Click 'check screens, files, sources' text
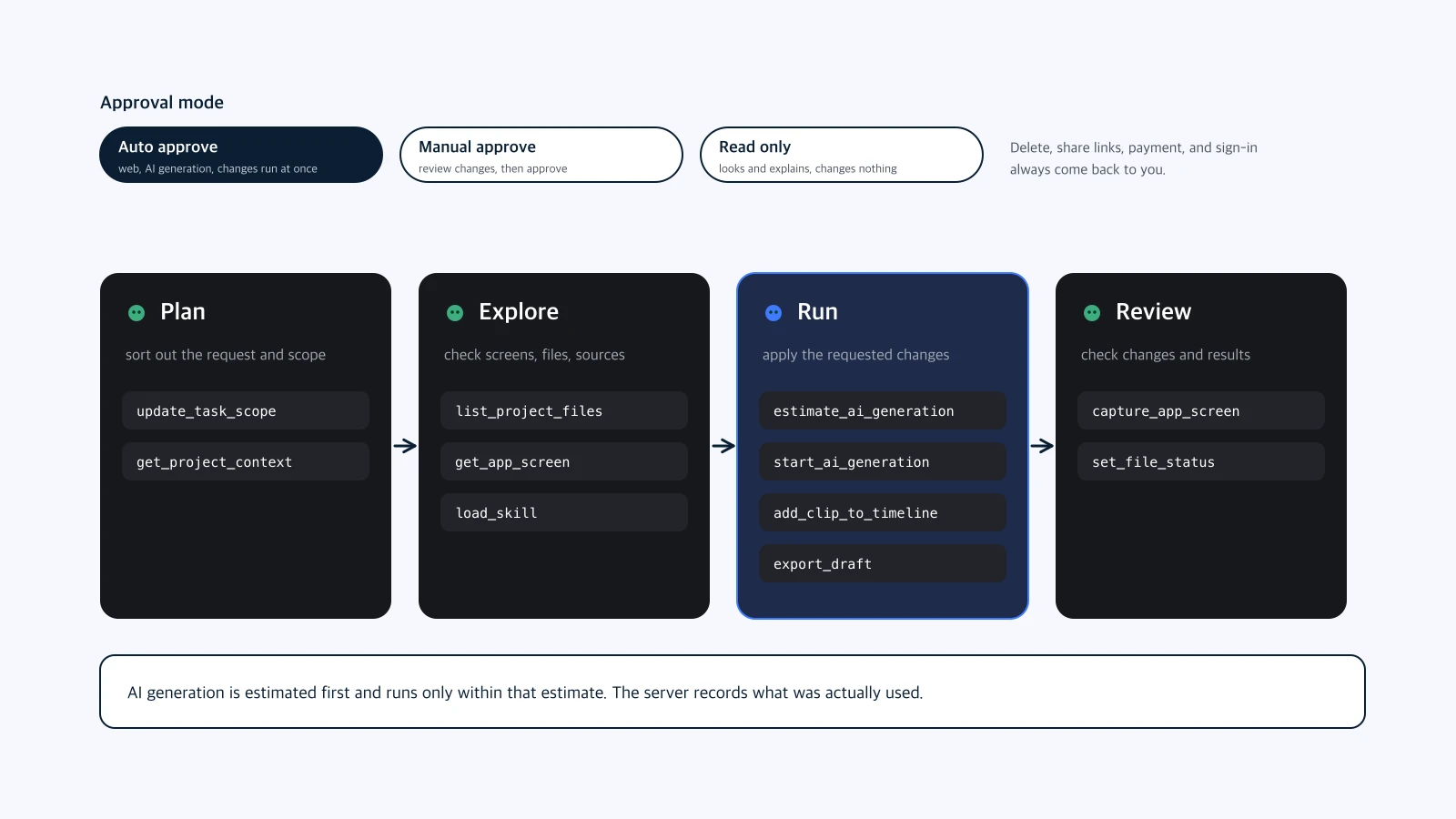Viewport: 1456px width, 819px height. click(534, 355)
